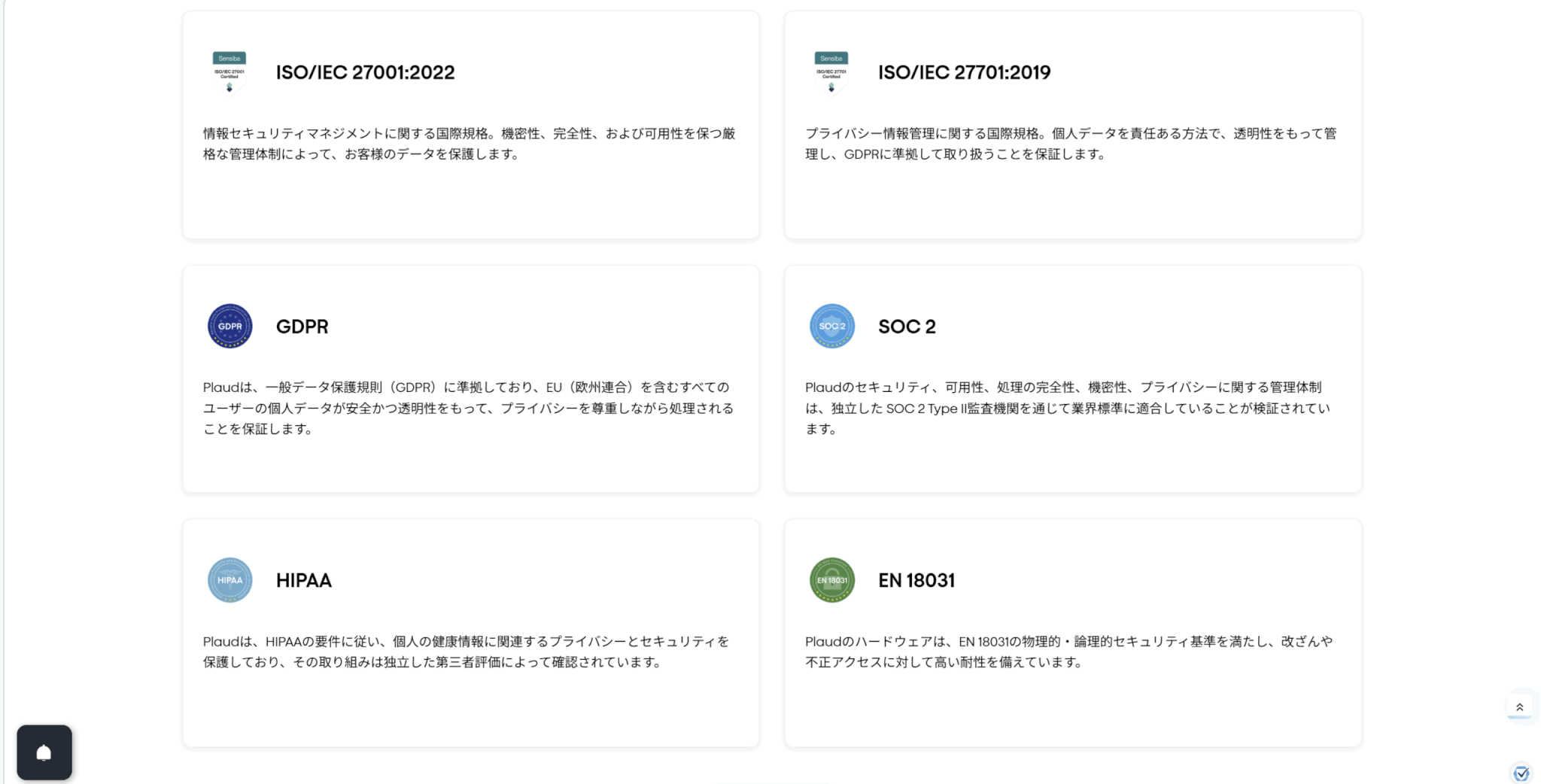Viewport: 1541px width, 784px height.
Task: Open the dark bell widget in bottom-left corner
Action: 44,752
